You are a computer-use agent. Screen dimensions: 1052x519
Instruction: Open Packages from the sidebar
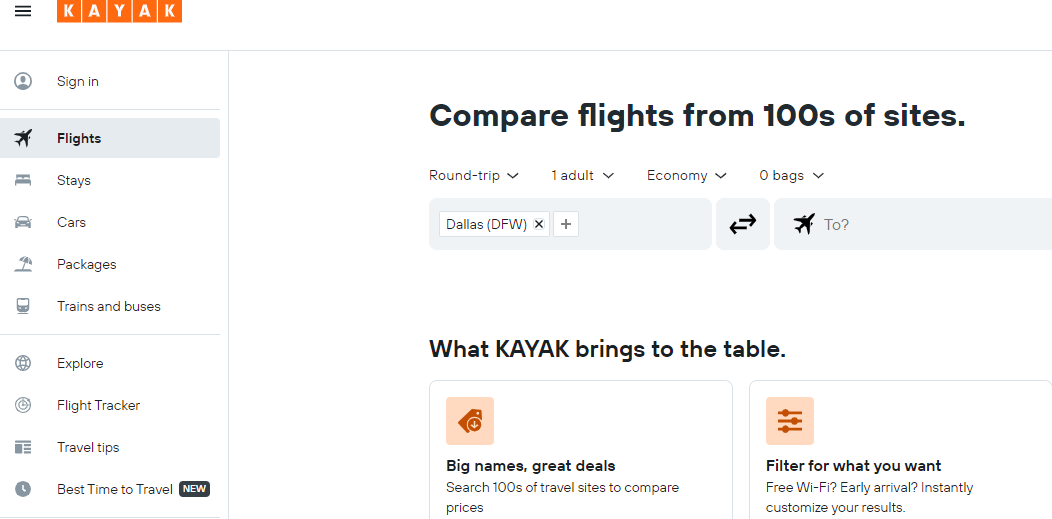click(x=86, y=264)
